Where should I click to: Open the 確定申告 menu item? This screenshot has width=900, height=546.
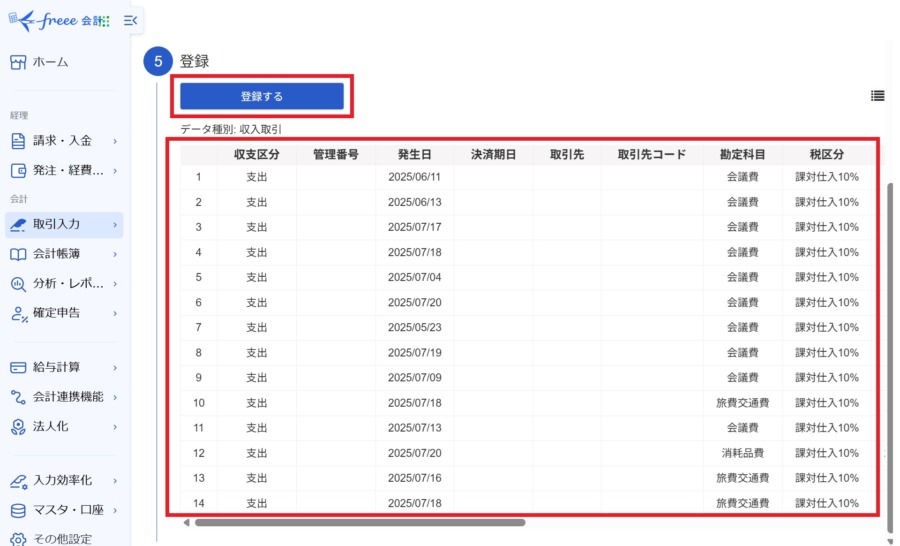[64, 313]
